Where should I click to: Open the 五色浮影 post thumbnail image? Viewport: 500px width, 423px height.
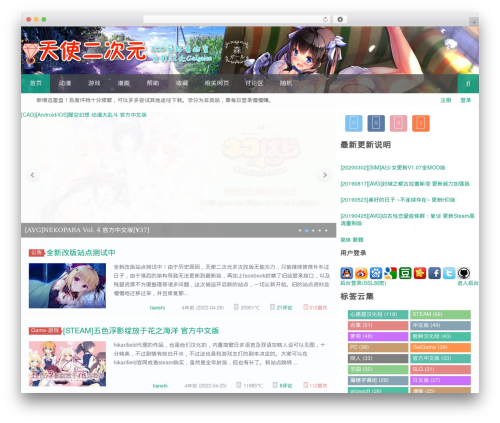(67, 364)
